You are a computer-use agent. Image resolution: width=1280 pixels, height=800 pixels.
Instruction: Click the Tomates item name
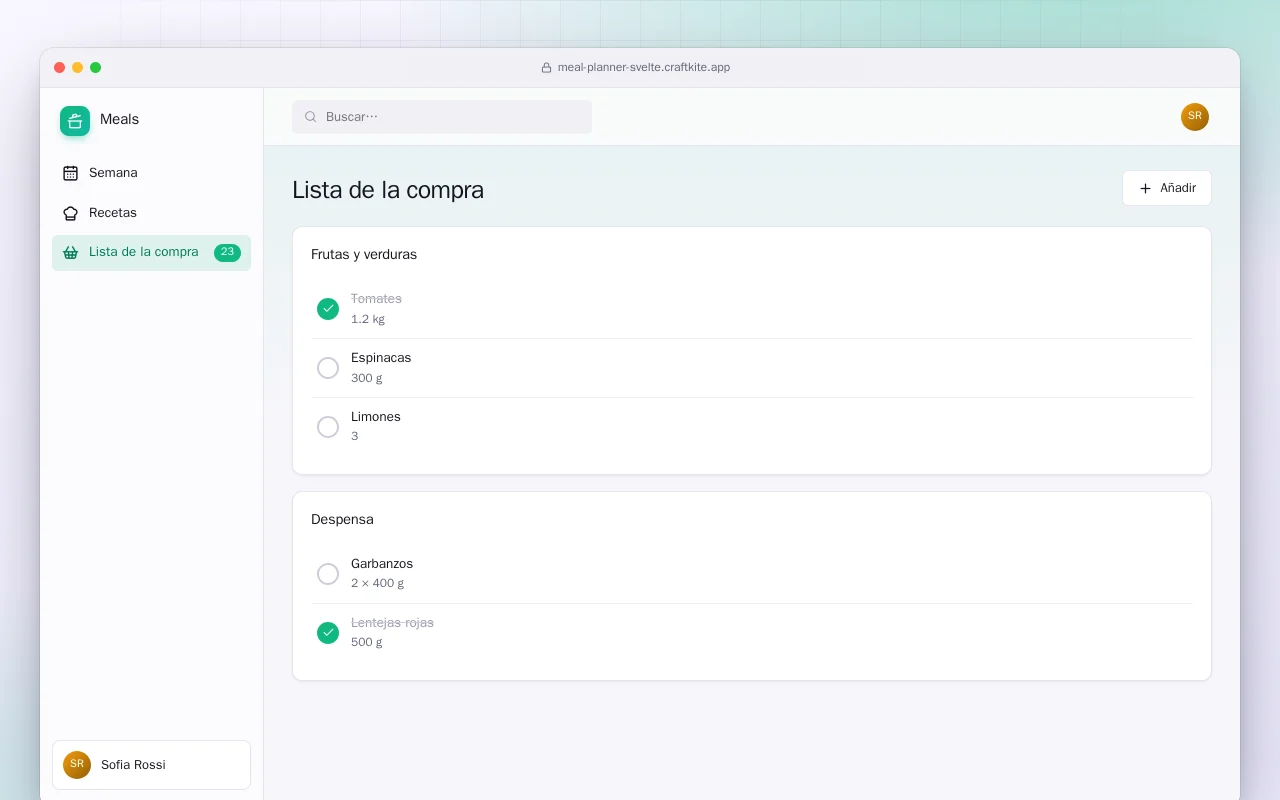376,299
